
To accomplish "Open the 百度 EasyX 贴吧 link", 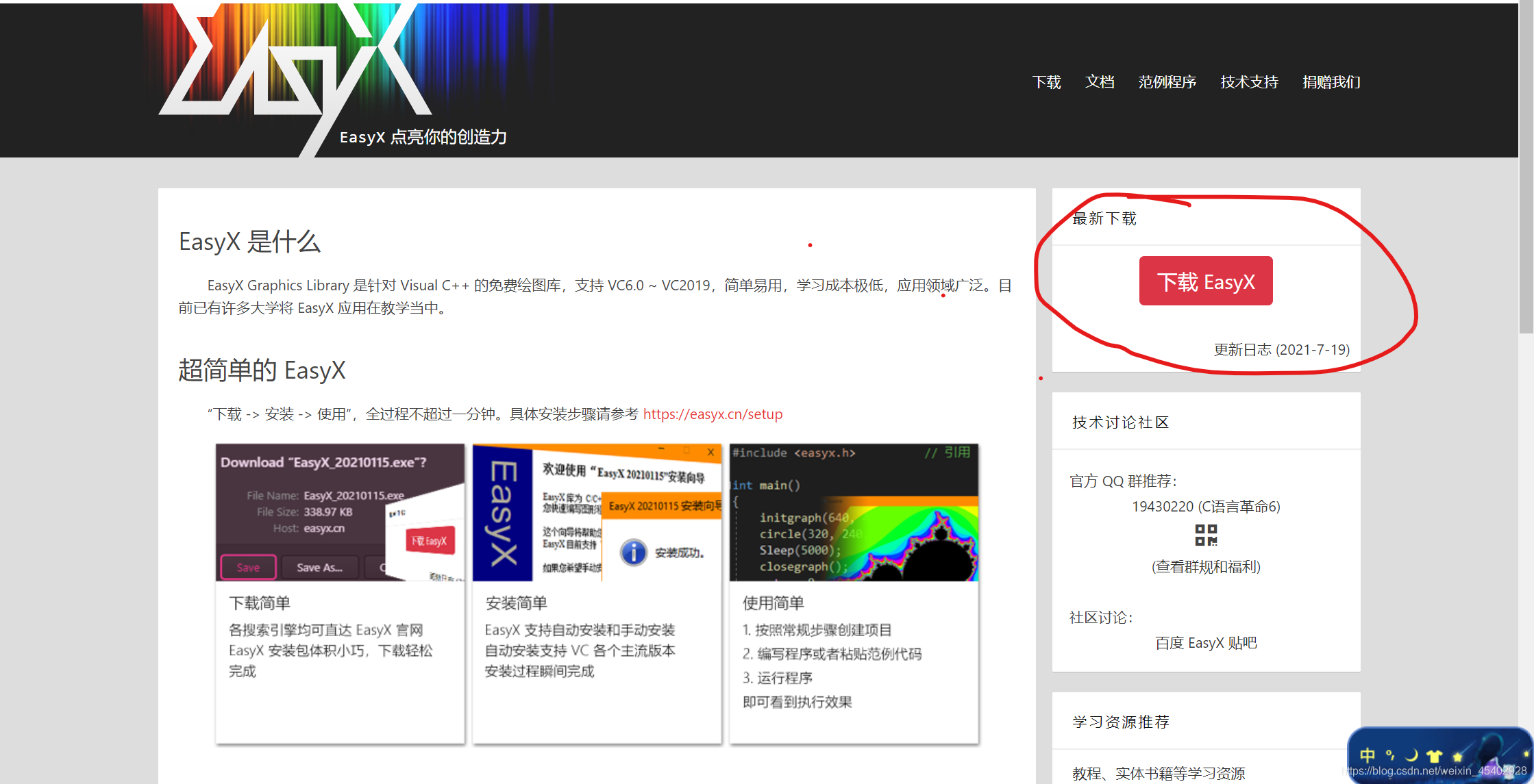I will coord(1206,643).
